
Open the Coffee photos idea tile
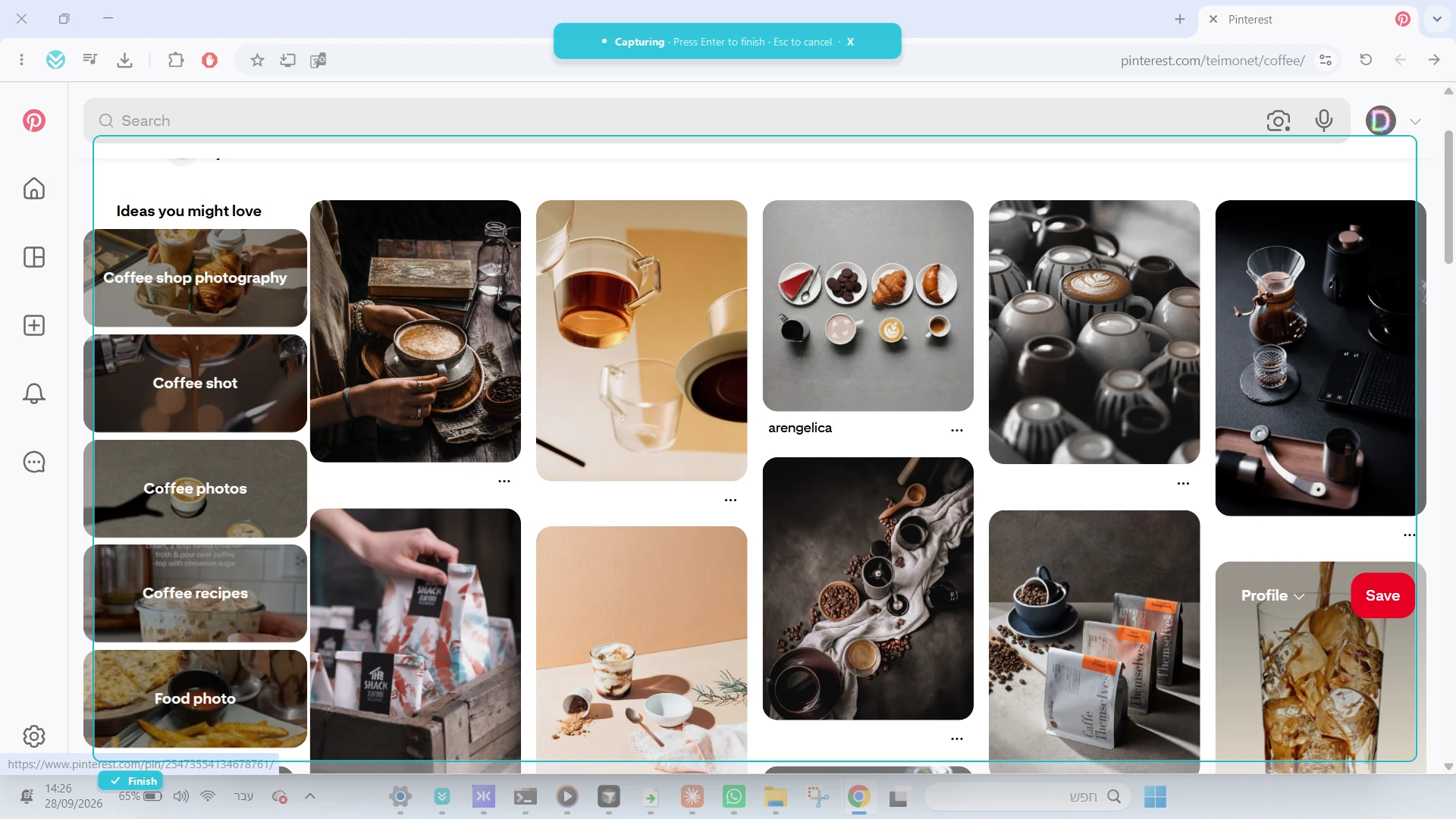click(x=195, y=488)
